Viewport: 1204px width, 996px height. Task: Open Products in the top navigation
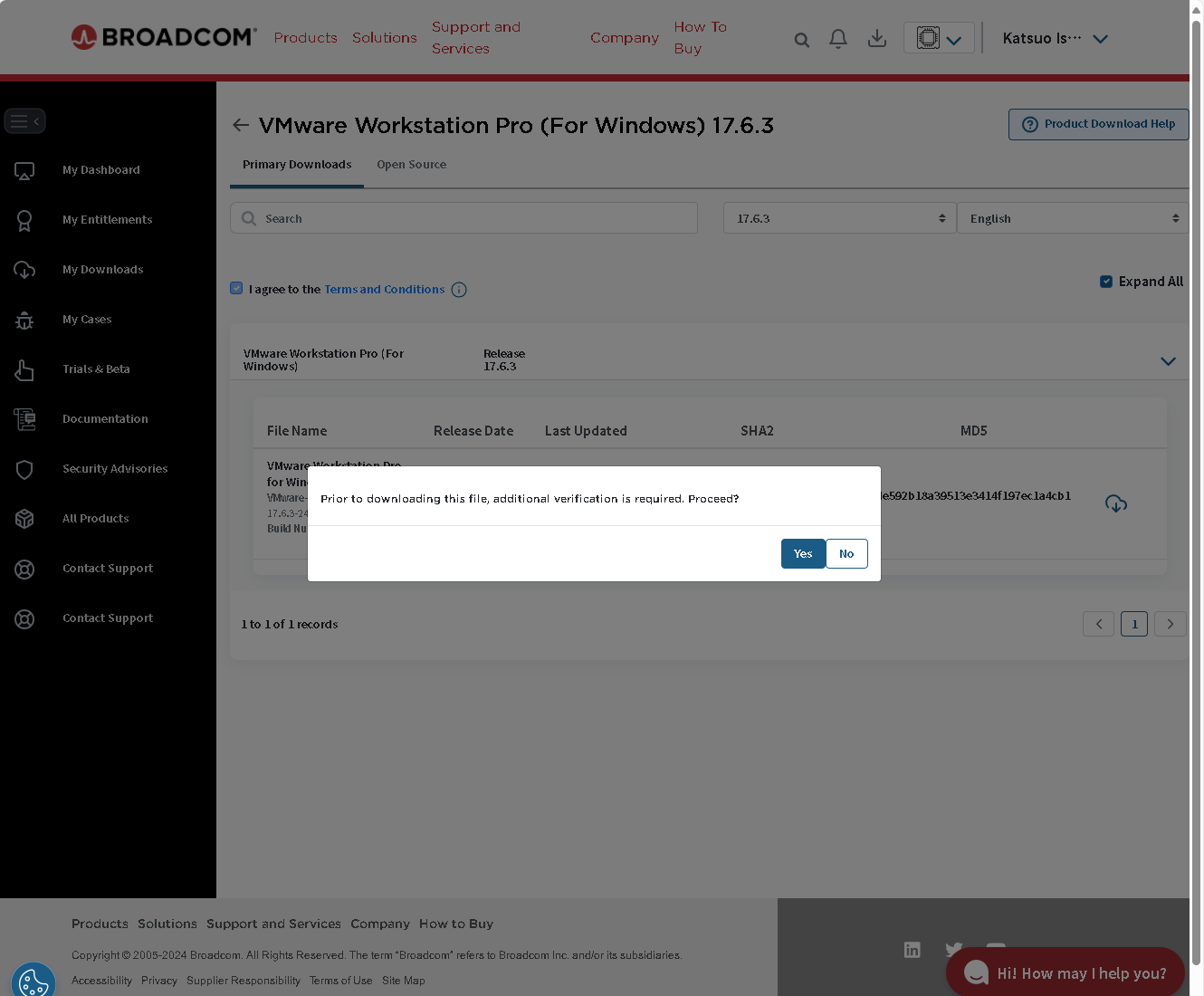coord(306,38)
